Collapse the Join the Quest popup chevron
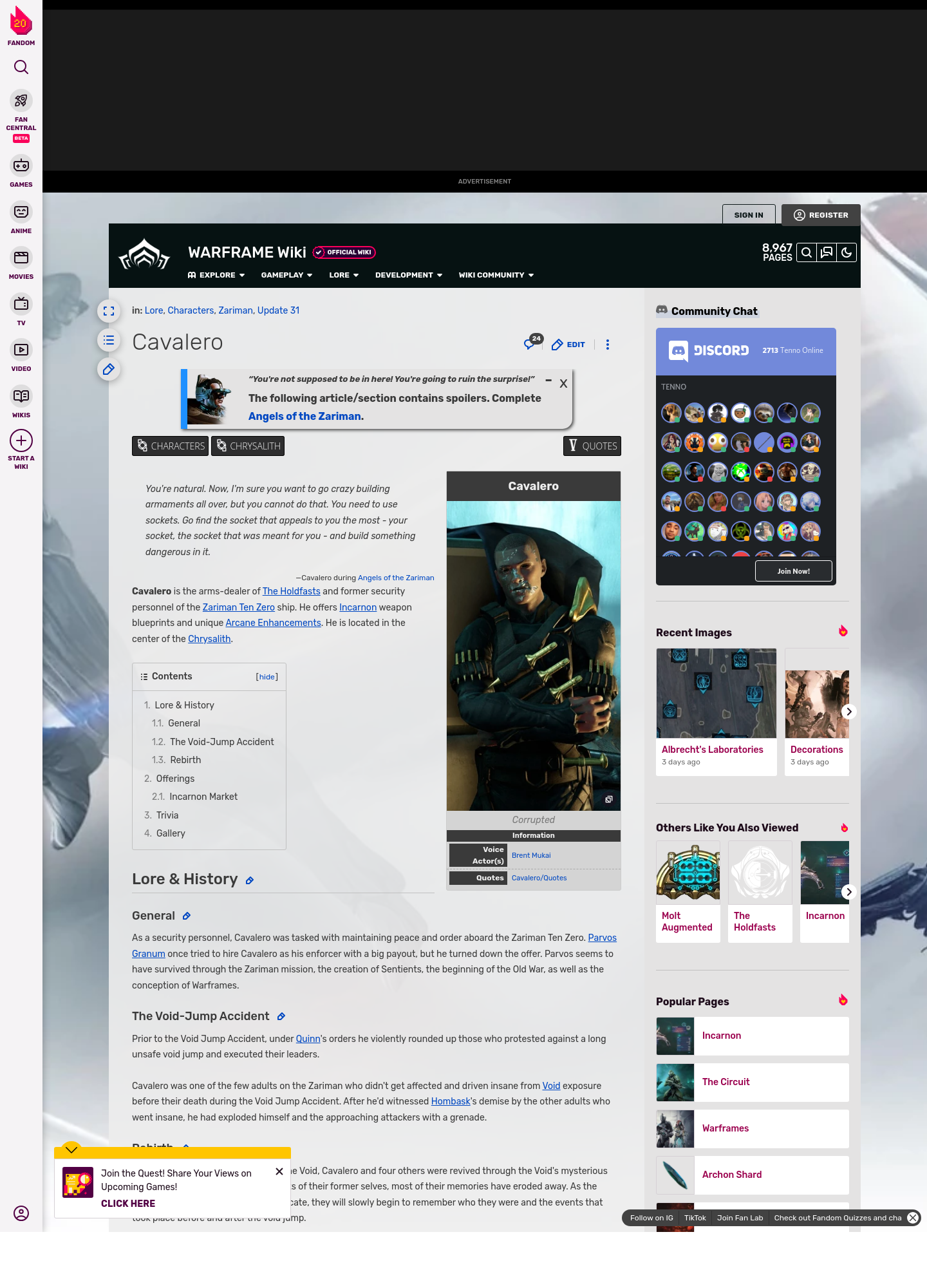 pos(71,1150)
